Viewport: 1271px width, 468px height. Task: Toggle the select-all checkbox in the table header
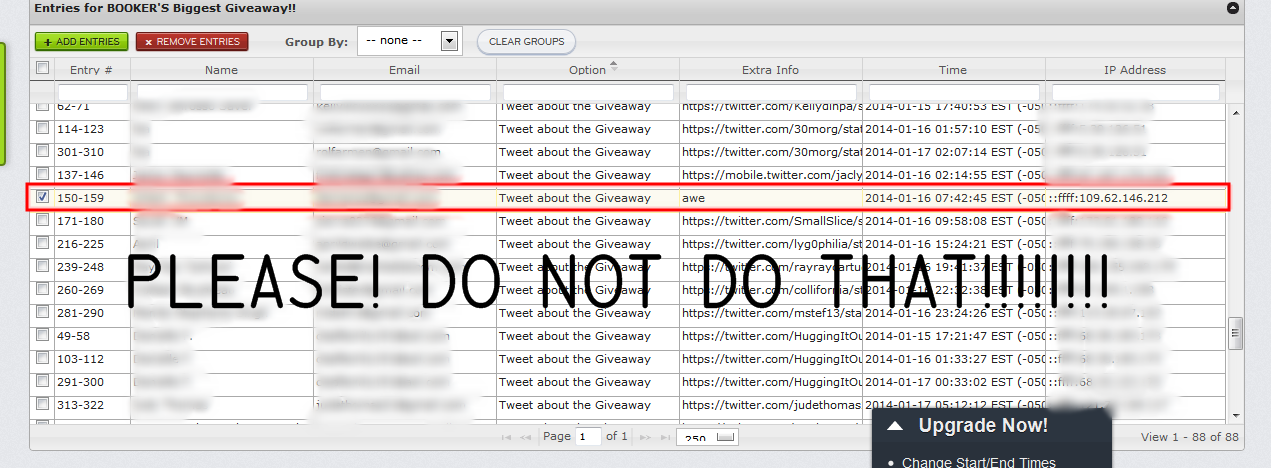point(42,68)
